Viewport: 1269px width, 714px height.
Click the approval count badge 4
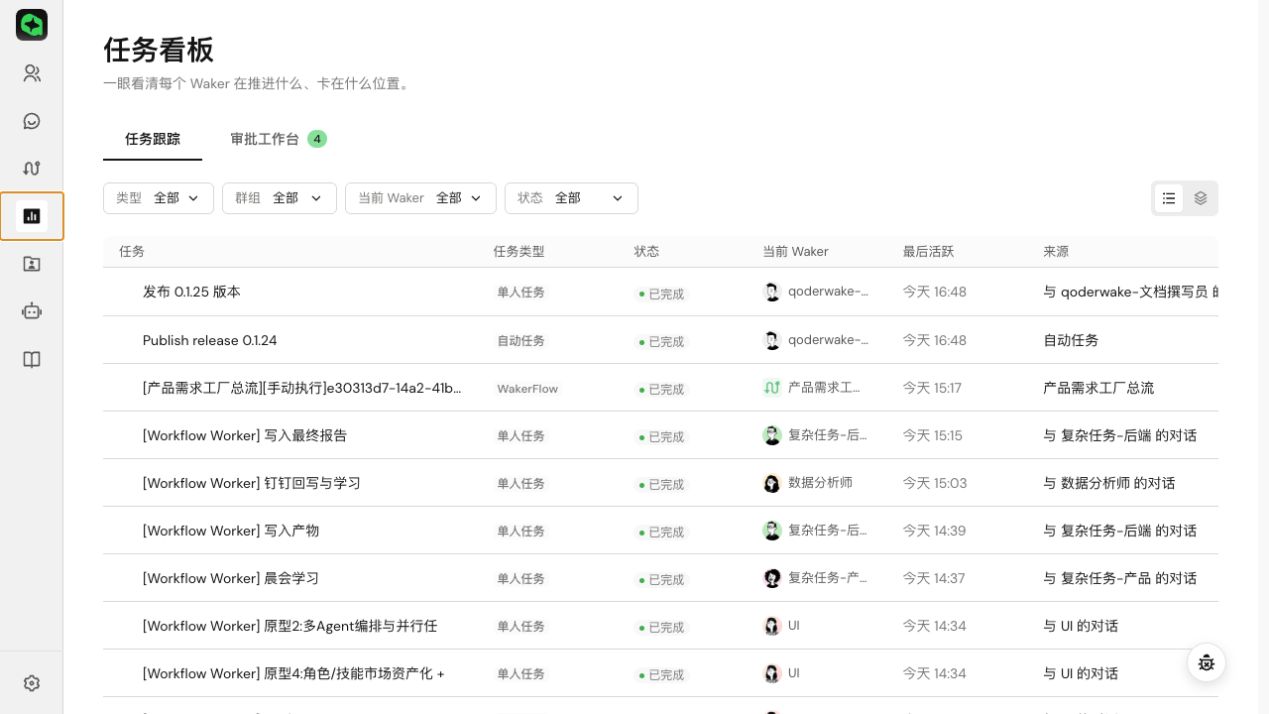tap(317, 139)
